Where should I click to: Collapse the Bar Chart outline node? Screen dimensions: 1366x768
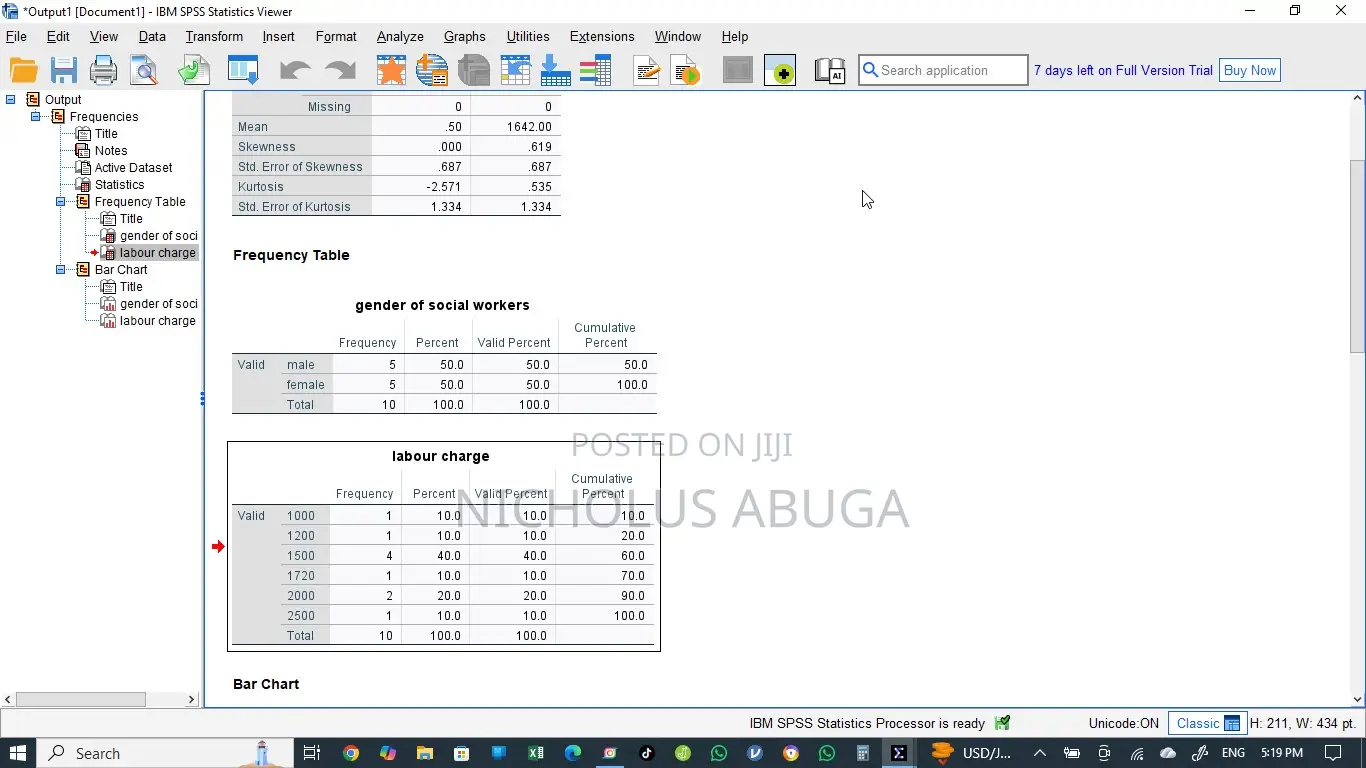tap(61, 269)
